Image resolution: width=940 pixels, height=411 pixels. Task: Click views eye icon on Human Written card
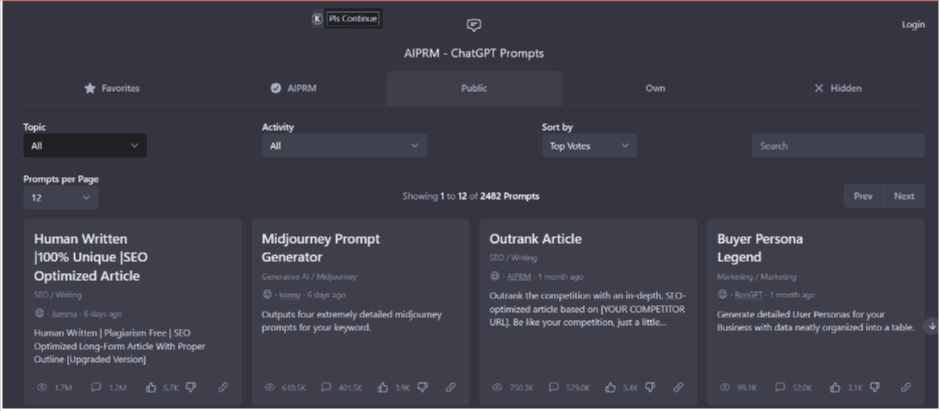(41, 388)
